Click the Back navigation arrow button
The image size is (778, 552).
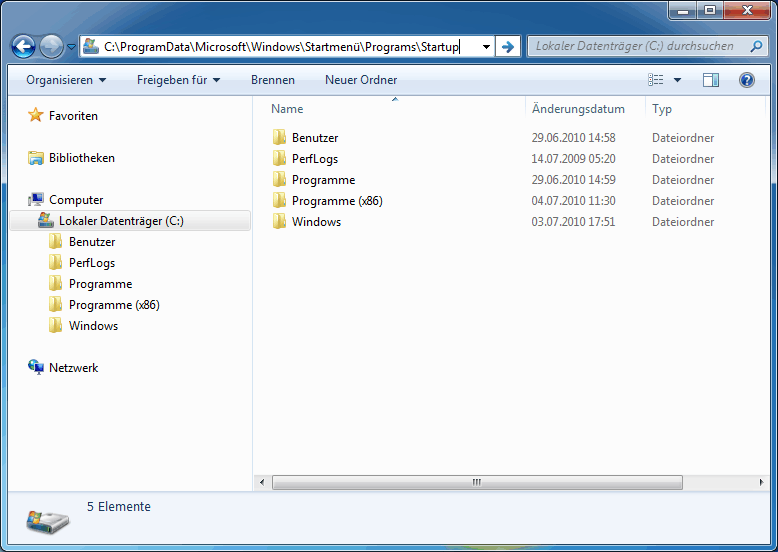pos(24,46)
